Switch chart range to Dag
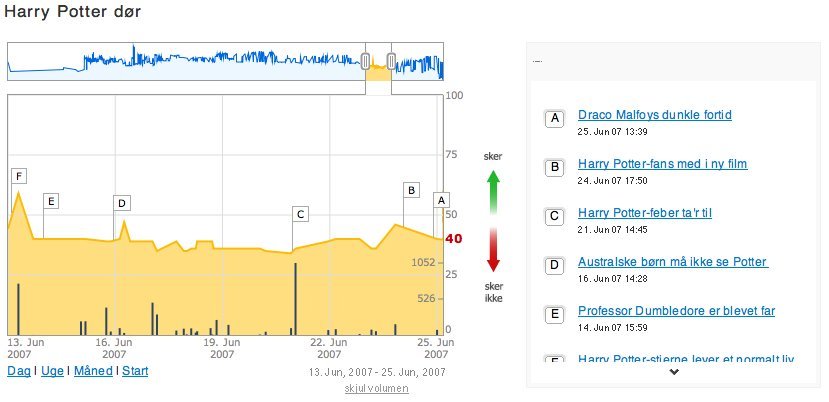 [18, 371]
